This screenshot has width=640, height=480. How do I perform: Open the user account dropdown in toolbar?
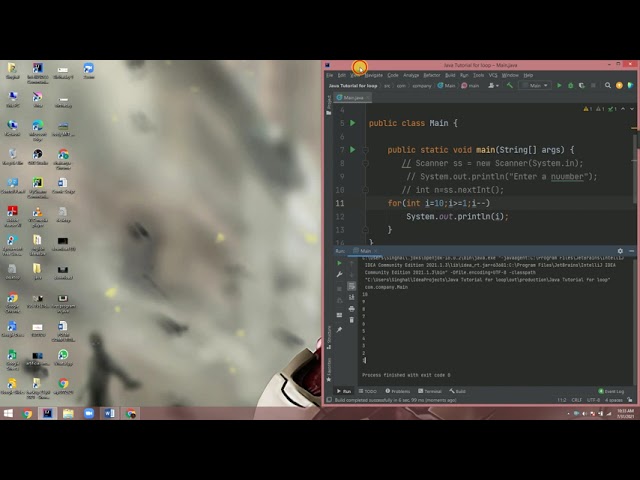pos(493,85)
